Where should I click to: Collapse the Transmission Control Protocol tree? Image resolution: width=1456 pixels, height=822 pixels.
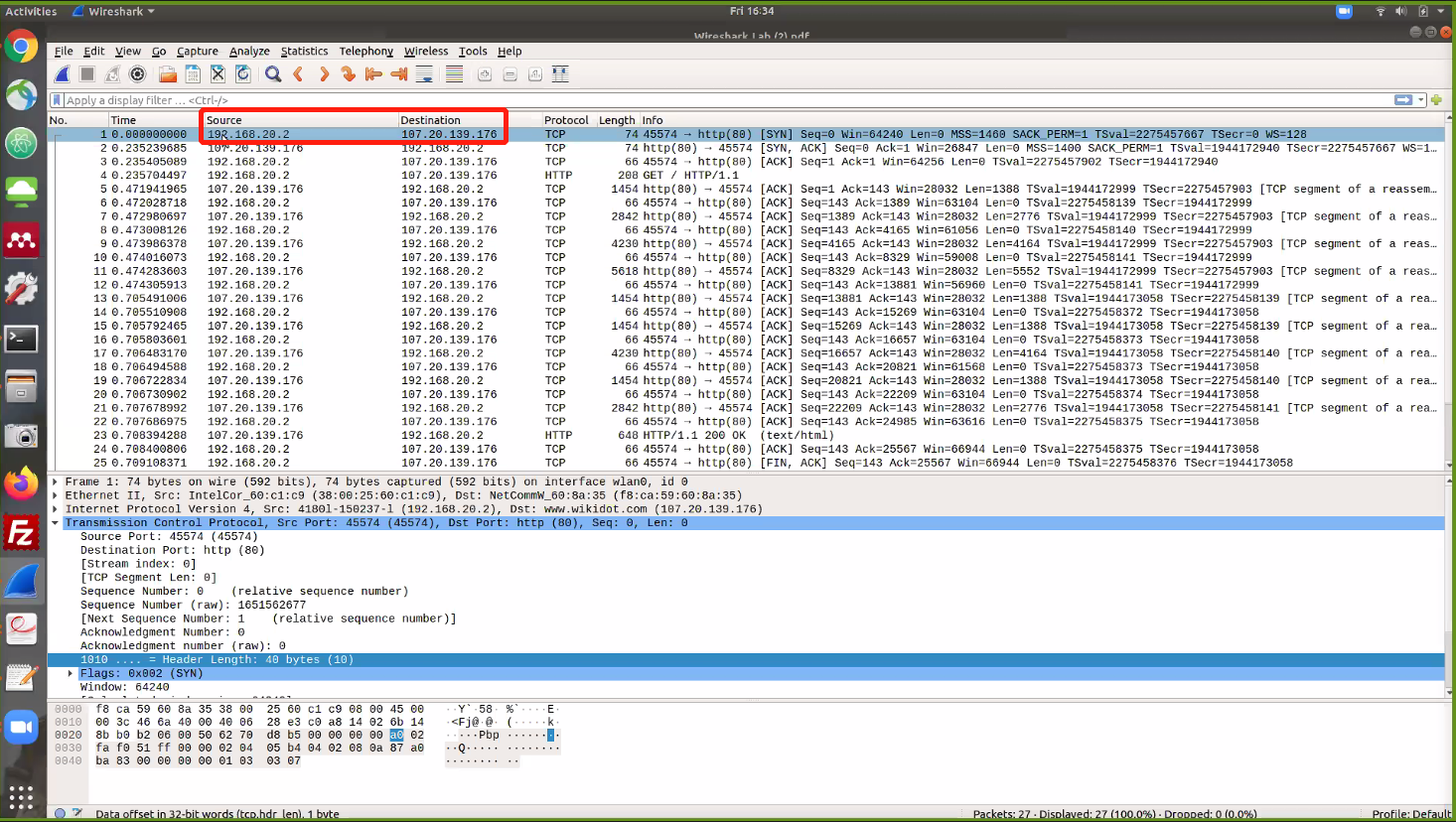(56, 523)
